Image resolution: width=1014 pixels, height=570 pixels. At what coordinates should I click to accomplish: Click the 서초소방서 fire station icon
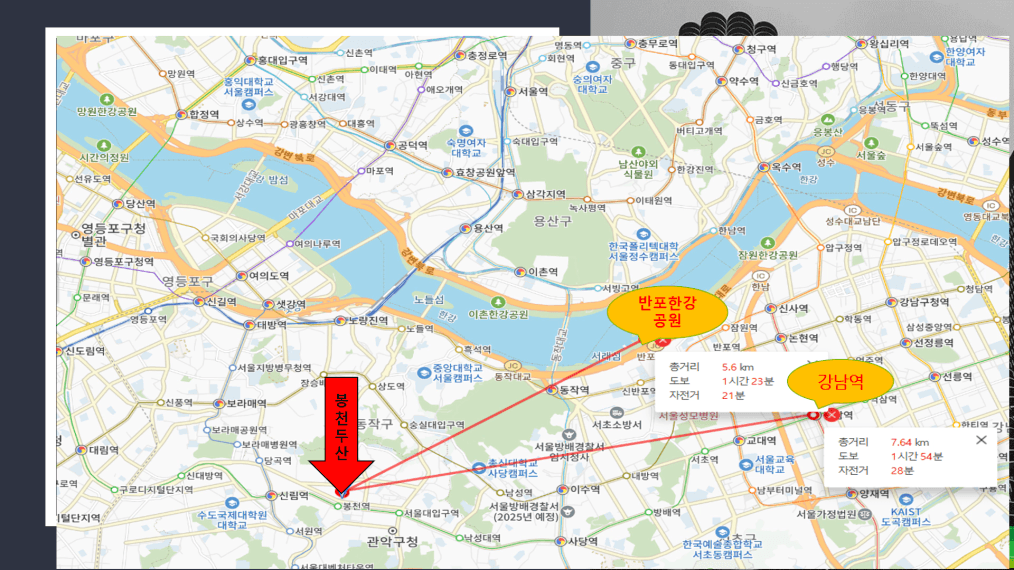tap(617, 412)
